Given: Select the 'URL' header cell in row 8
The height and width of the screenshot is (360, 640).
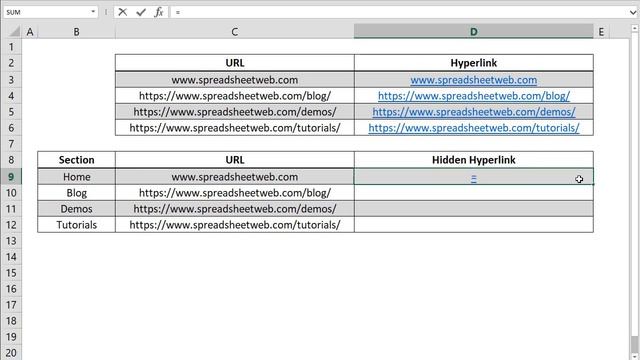Looking at the screenshot, I should point(235,160).
